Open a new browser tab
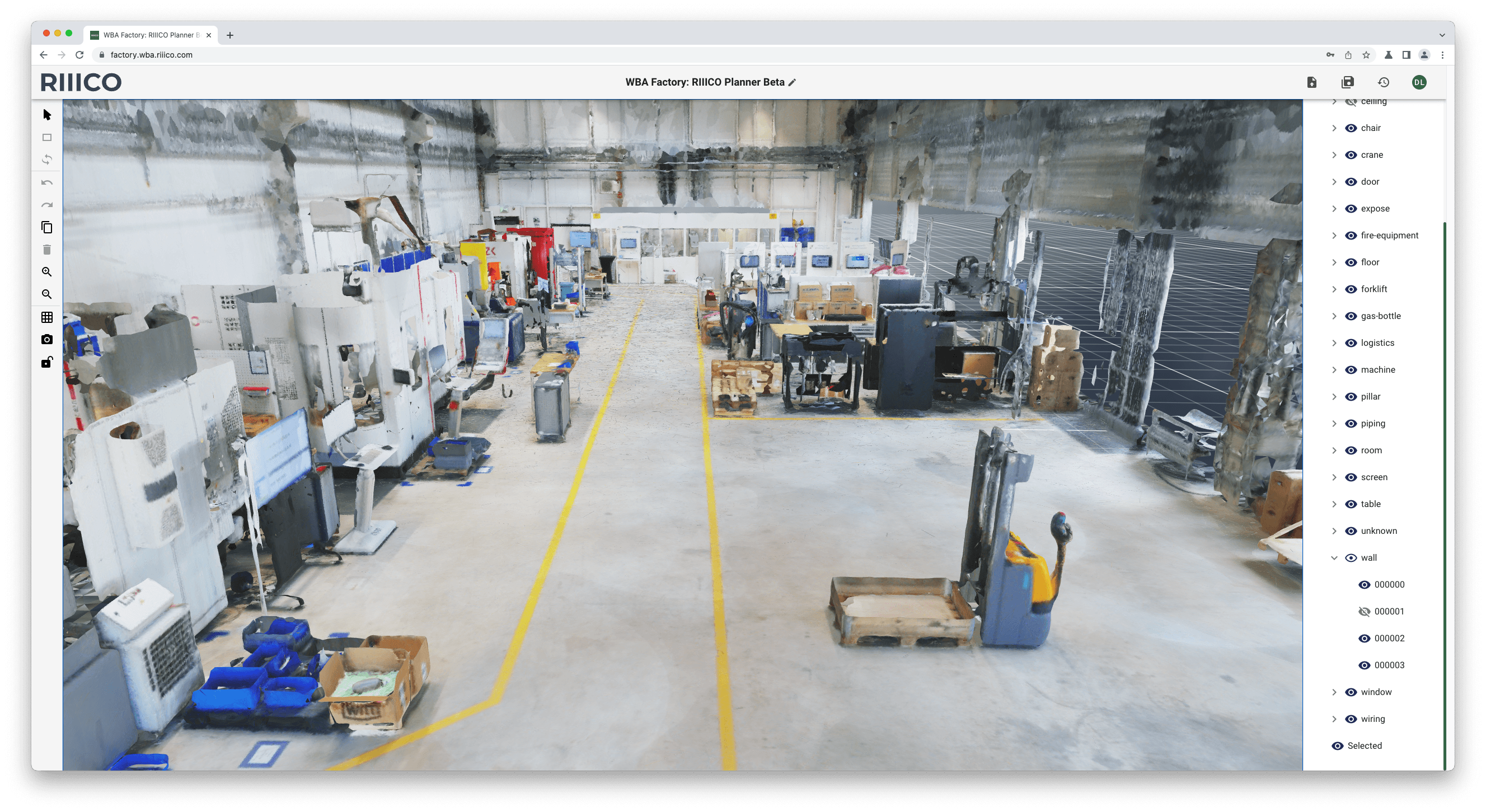This screenshot has width=1486, height=812. click(x=229, y=35)
